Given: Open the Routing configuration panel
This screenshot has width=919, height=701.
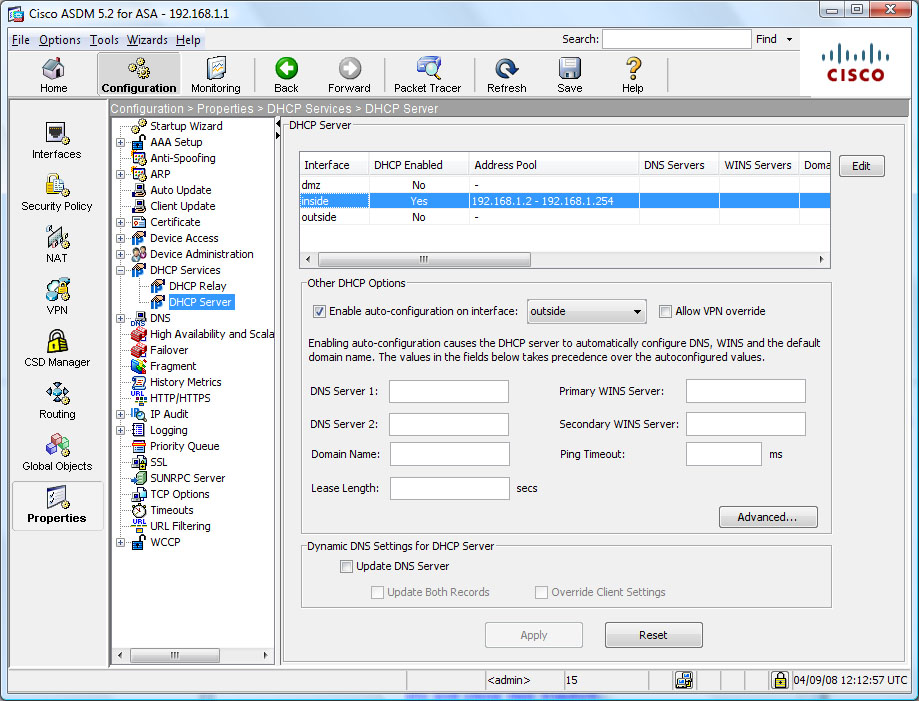Looking at the screenshot, I should pyautogui.click(x=57, y=400).
